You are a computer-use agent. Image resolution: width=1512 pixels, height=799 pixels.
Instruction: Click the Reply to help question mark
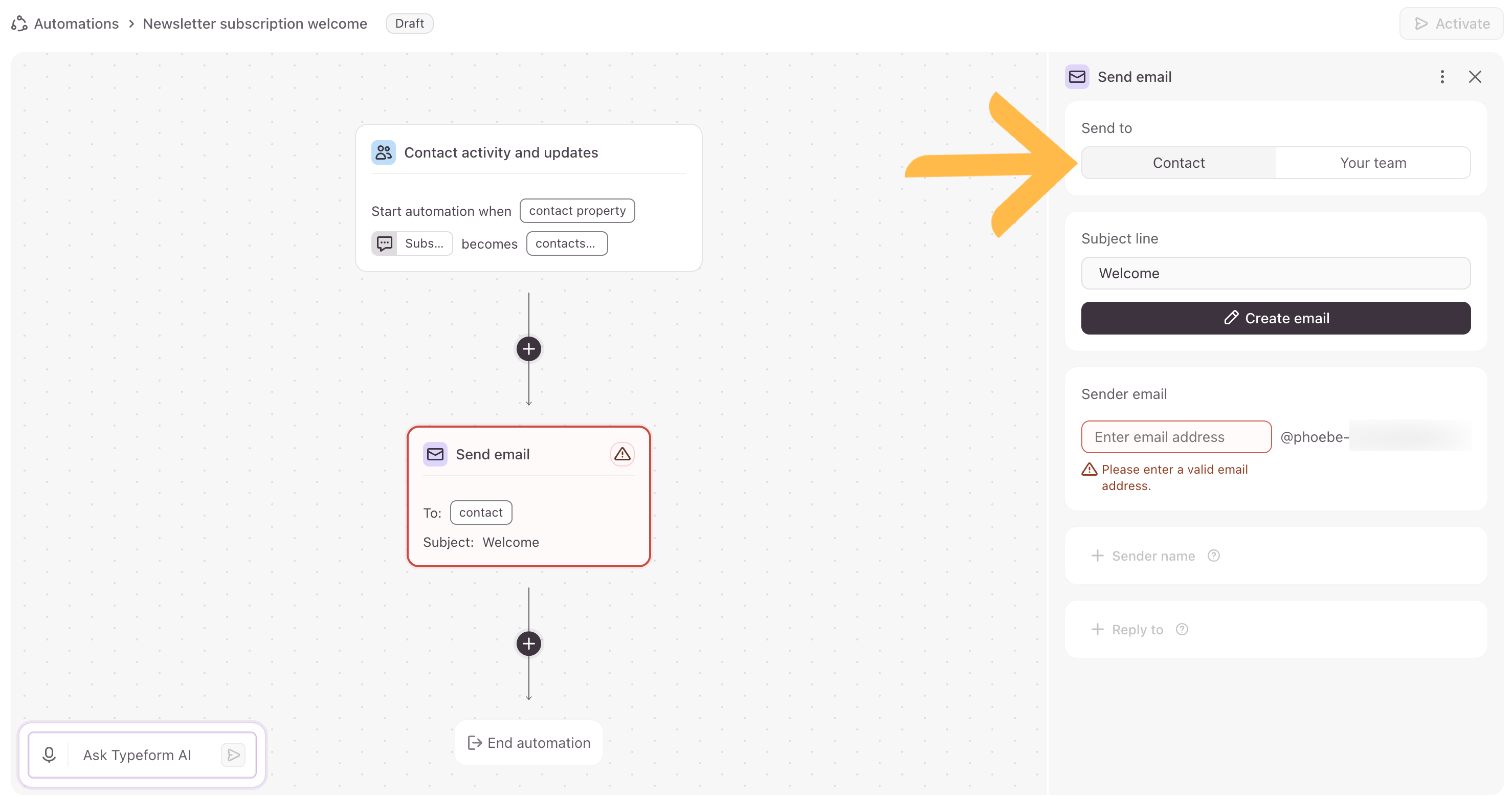(1182, 629)
